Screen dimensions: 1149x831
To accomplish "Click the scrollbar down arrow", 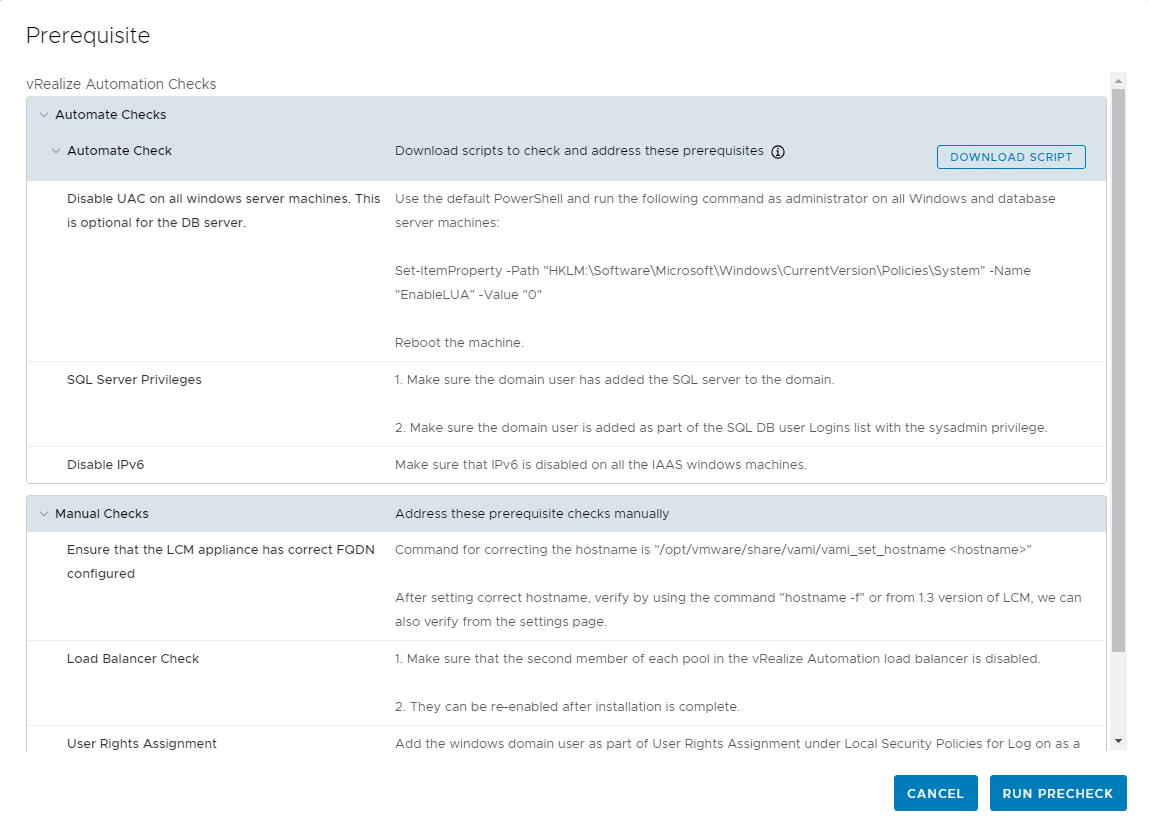I will 1118,741.
